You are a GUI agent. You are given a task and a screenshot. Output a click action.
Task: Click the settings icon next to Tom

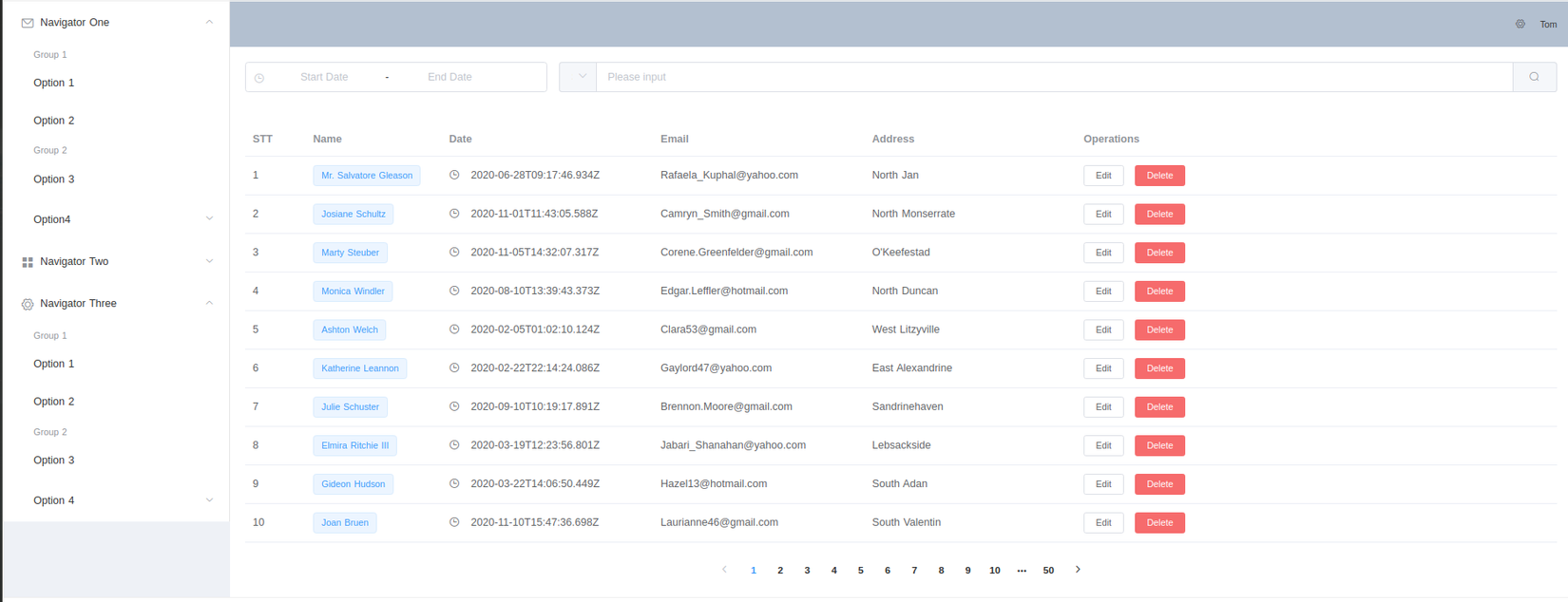click(x=1520, y=24)
